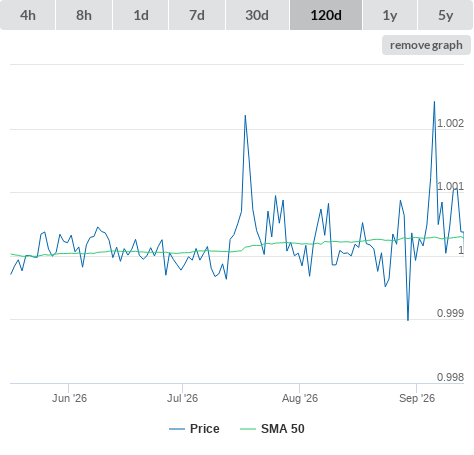The width and height of the screenshot is (474, 455).
Task: Click the green SMA 50 legend swatch
Action: click(248, 429)
